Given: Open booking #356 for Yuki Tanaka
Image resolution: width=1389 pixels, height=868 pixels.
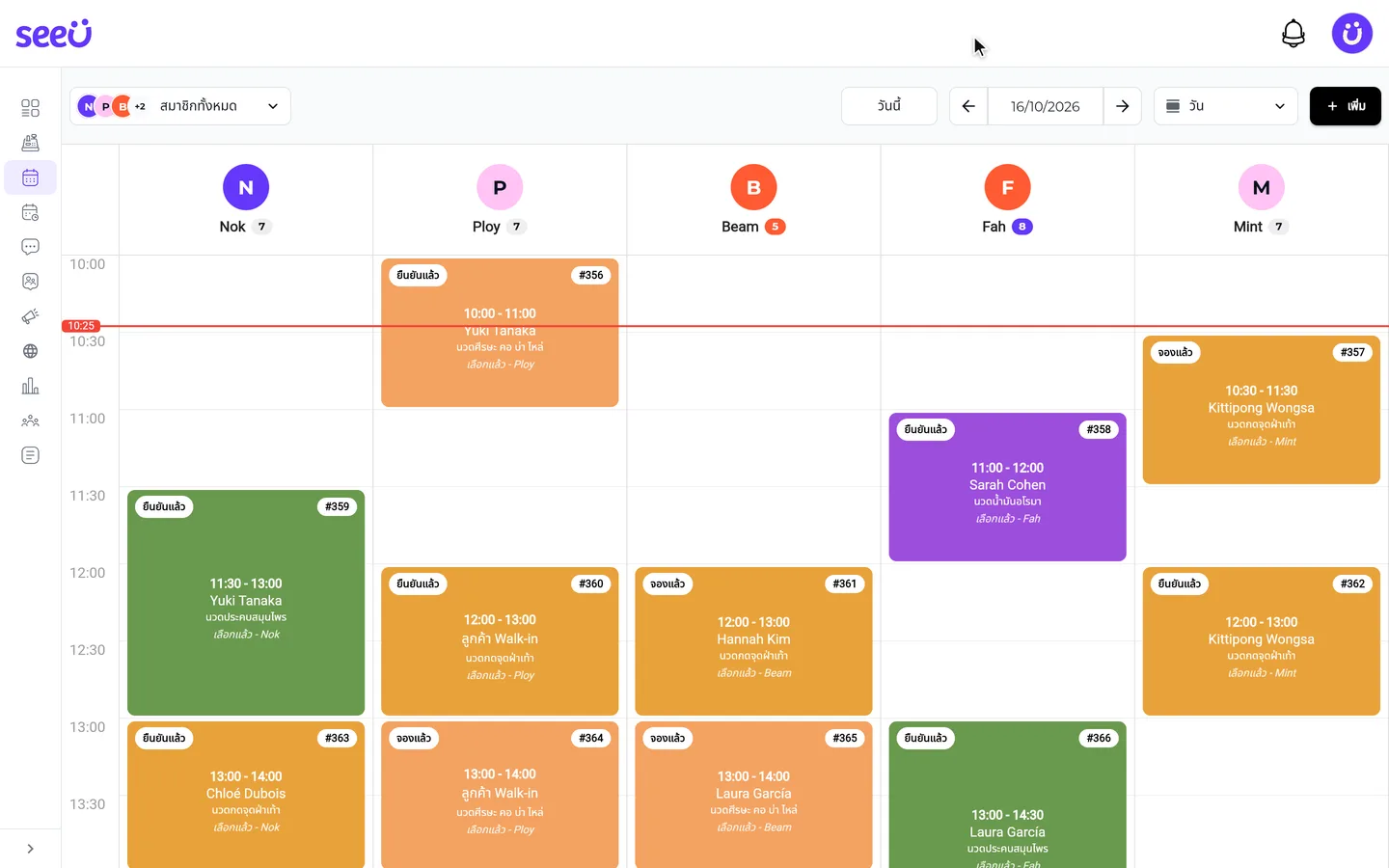Looking at the screenshot, I should point(500,333).
